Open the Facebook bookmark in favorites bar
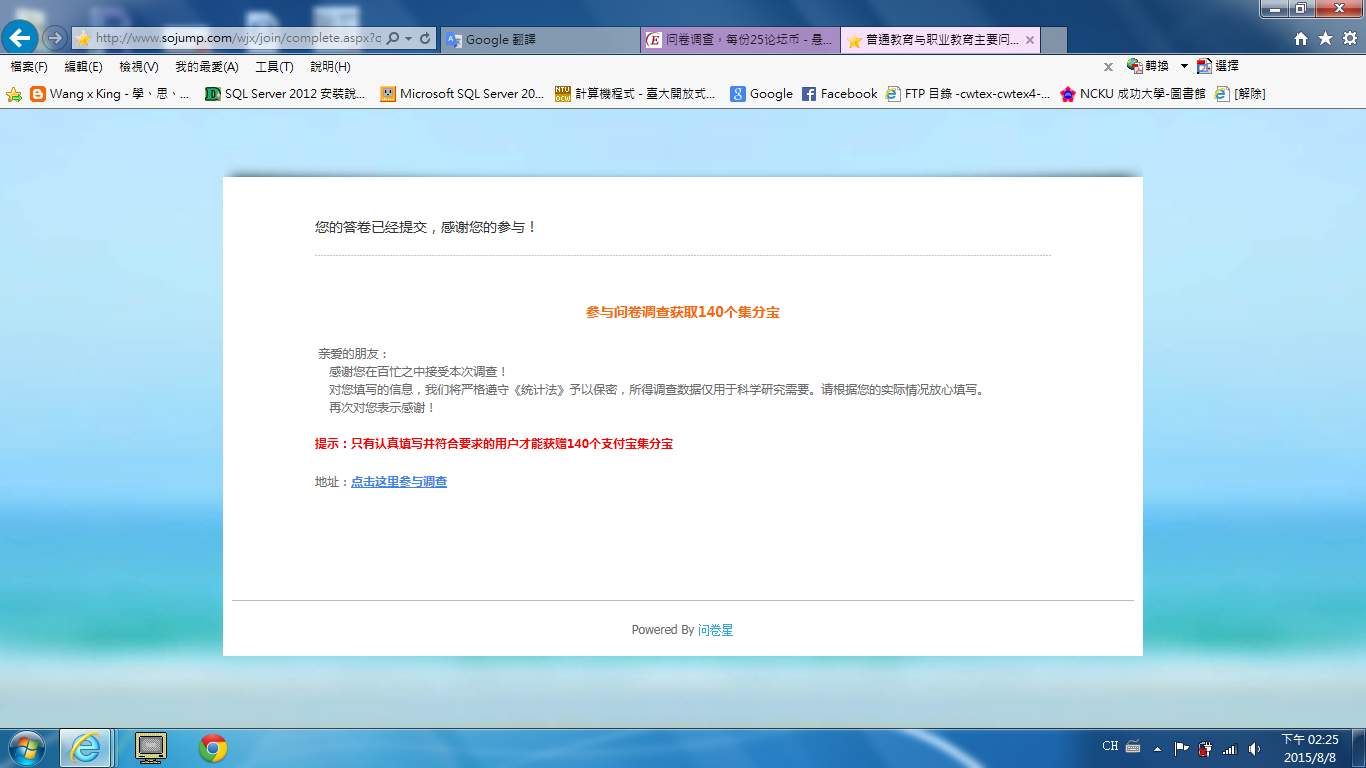The width and height of the screenshot is (1366, 768). pos(838,94)
